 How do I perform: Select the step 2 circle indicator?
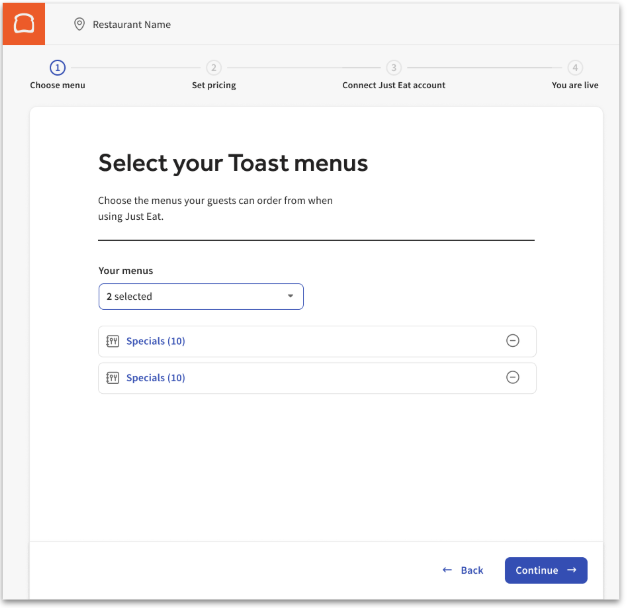214,68
